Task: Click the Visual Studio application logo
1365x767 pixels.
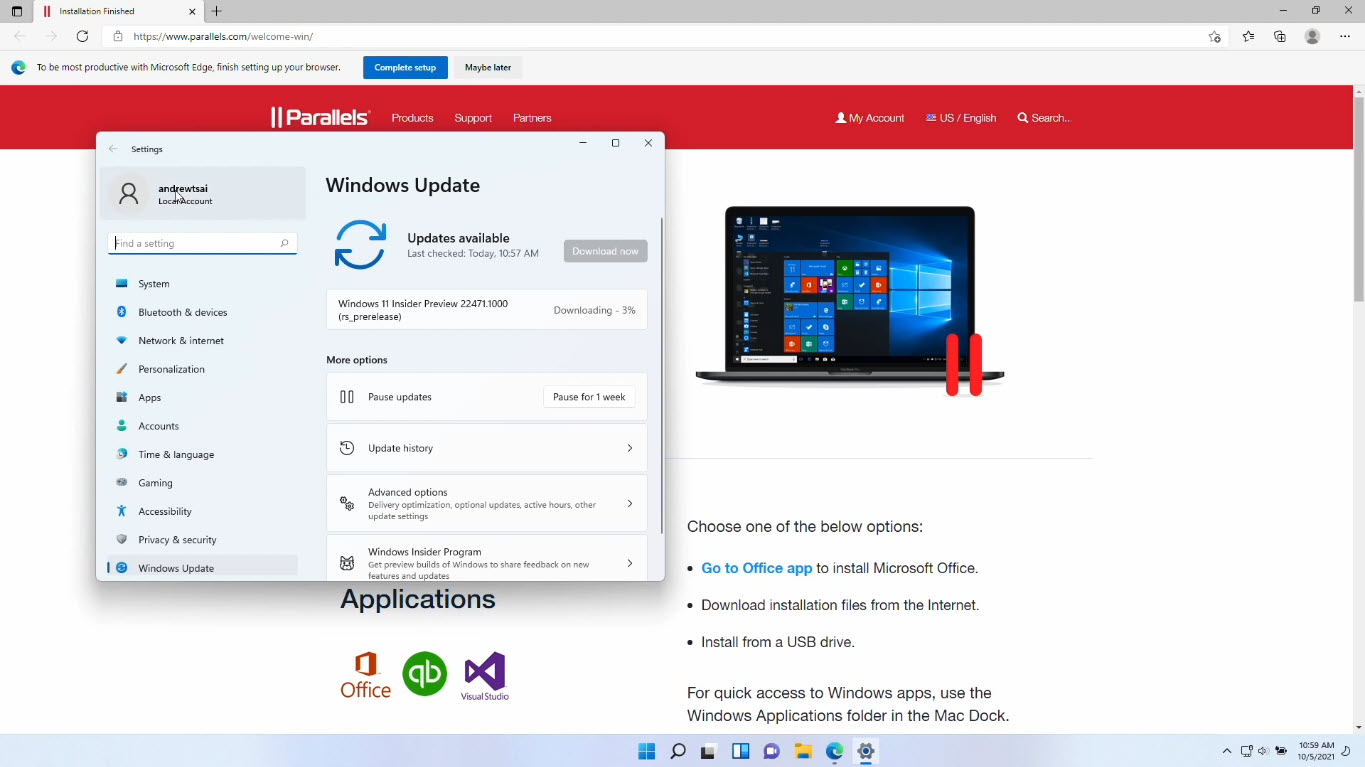Action: click(x=485, y=676)
